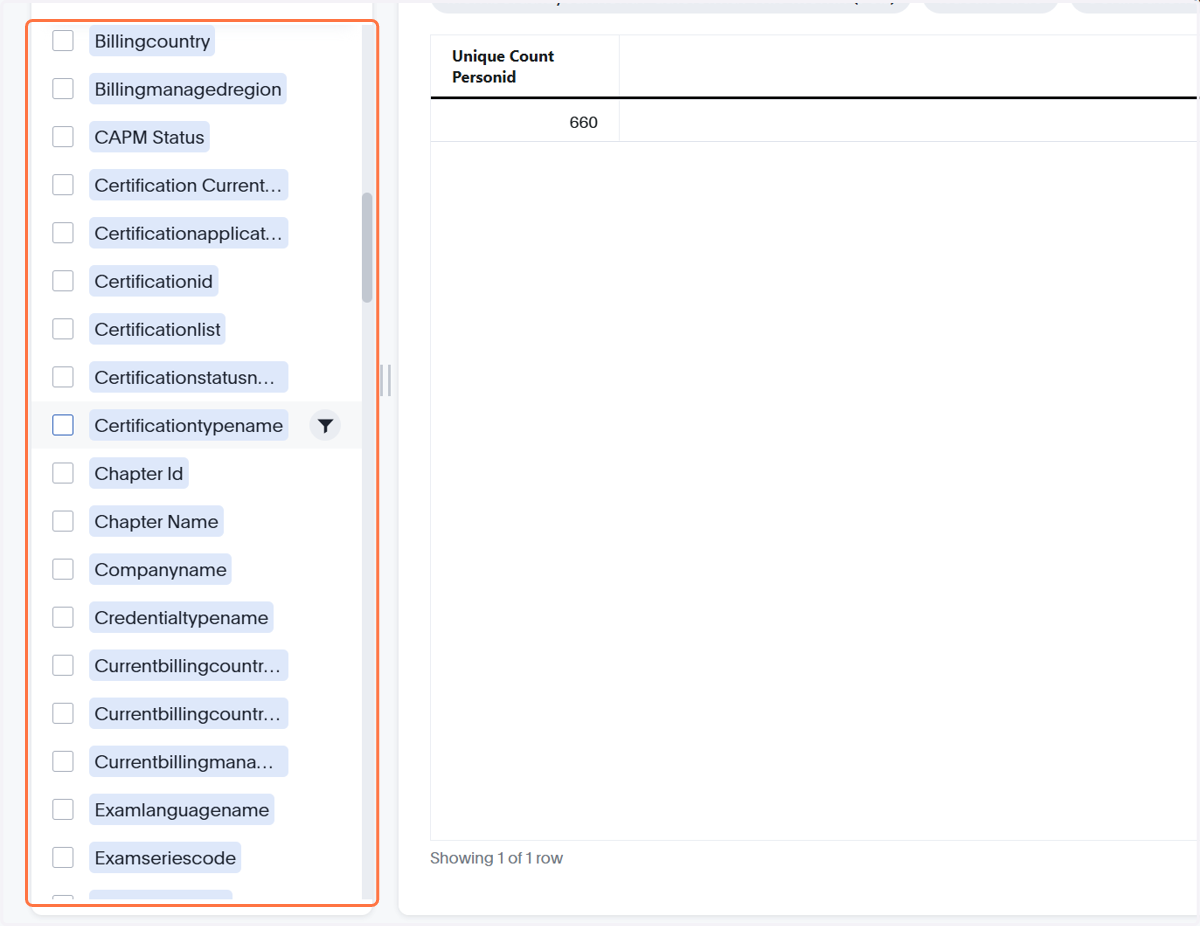Toggle the Certificationid checkbox

click(x=63, y=281)
